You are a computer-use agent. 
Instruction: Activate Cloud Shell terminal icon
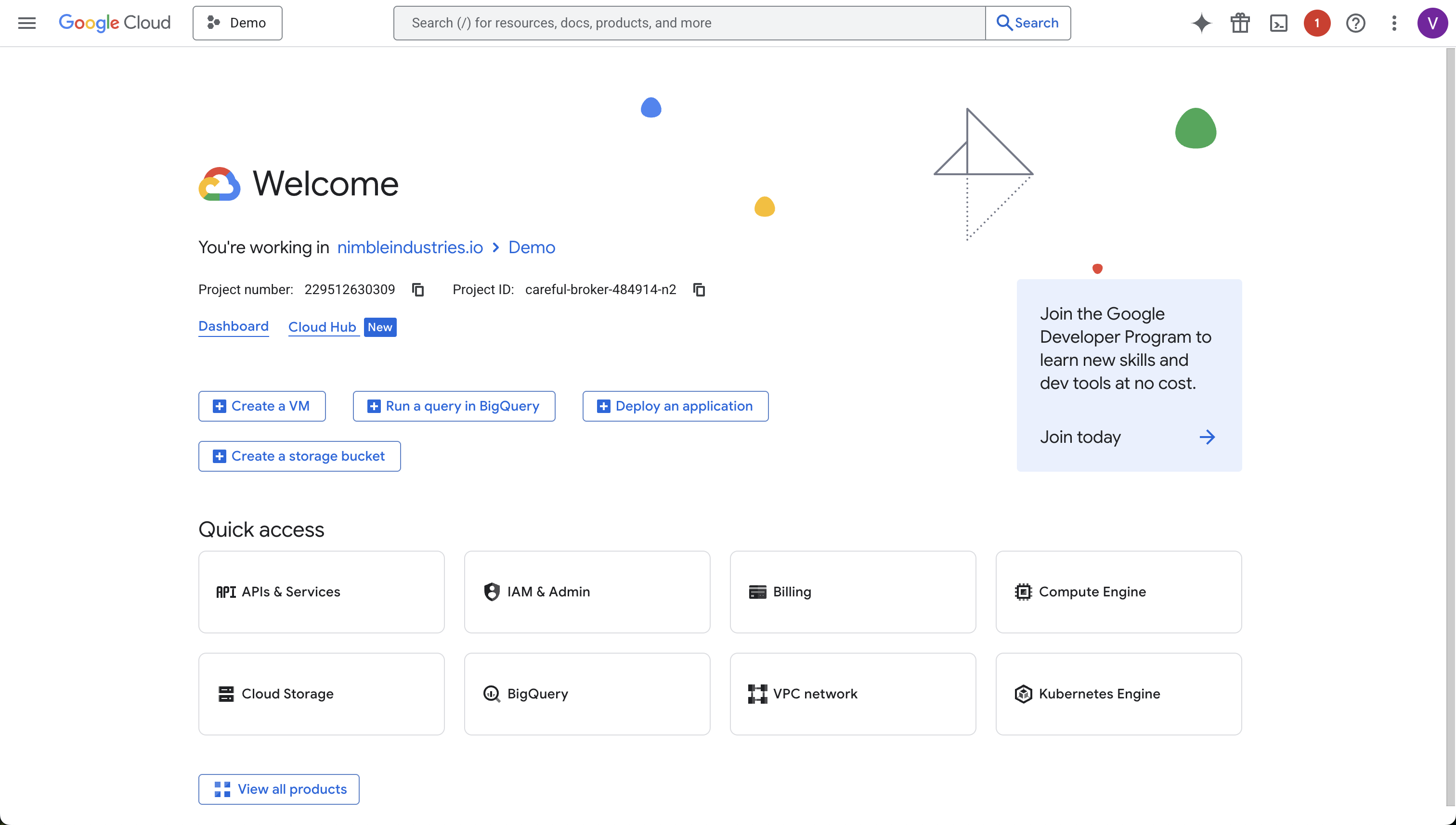tap(1278, 23)
